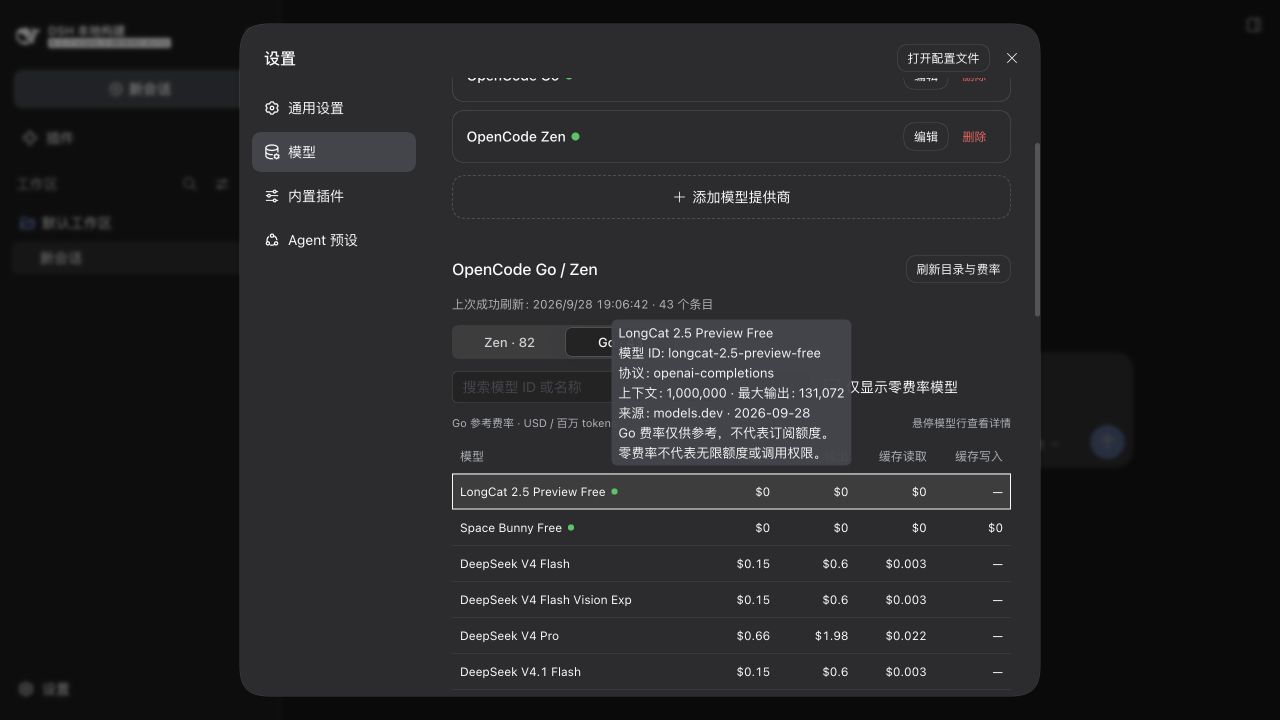
Task: Add a provider via 添加模型提供商
Action: pyautogui.click(x=731, y=197)
